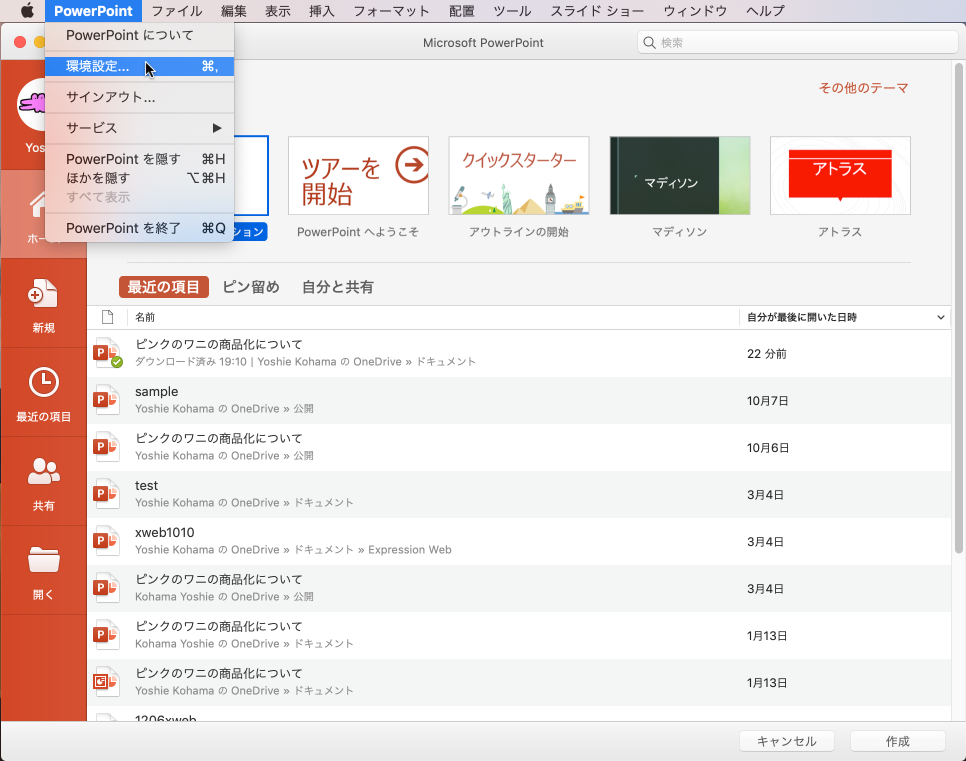Switch to the 自分と共有 tab
Image resolution: width=966 pixels, height=761 pixels.
tap(338, 287)
